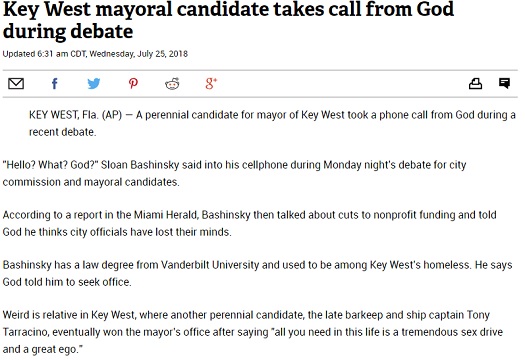Click the 'KEY WEST, Fla. (AP)' dateline text
The width and height of the screenshot is (525, 360).
point(75,115)
